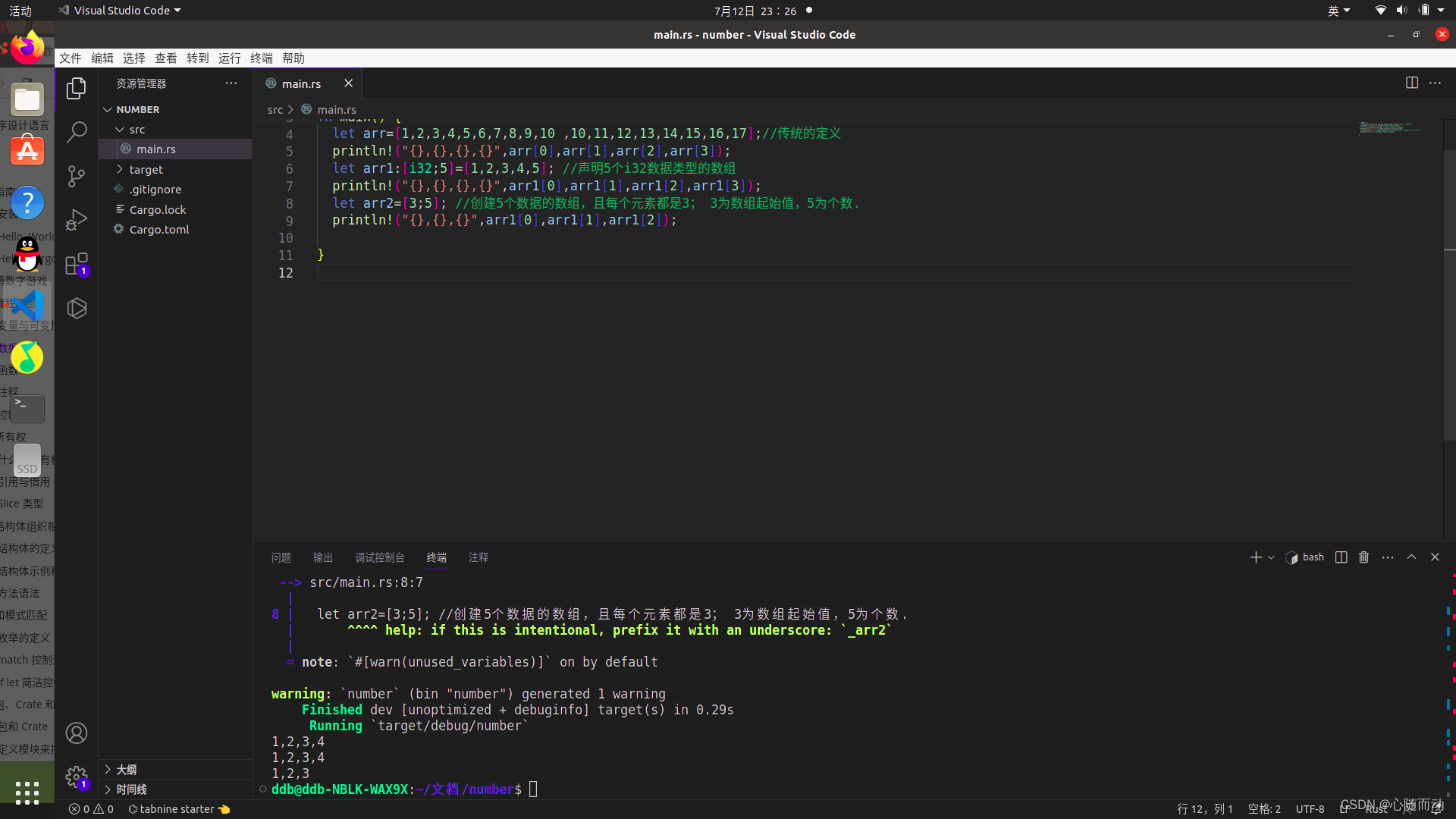The width and height of the screenshot is (1456, 819).
Task: Switch to the 调试控制台 panel tab
Action: [380, 557]
